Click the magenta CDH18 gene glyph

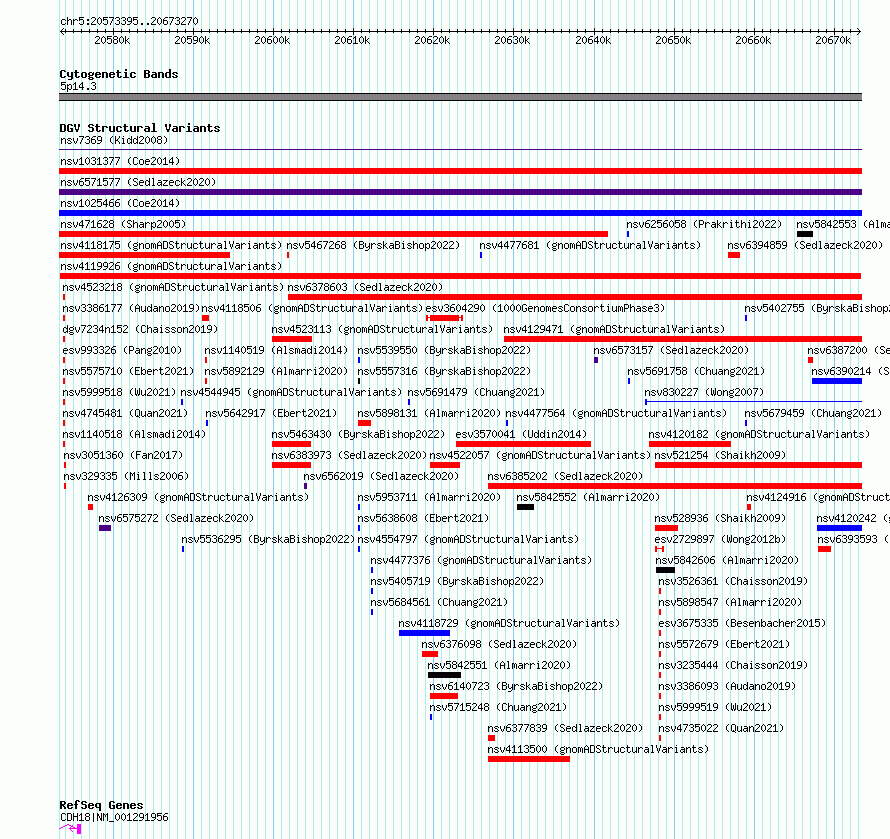pos(70,829)
